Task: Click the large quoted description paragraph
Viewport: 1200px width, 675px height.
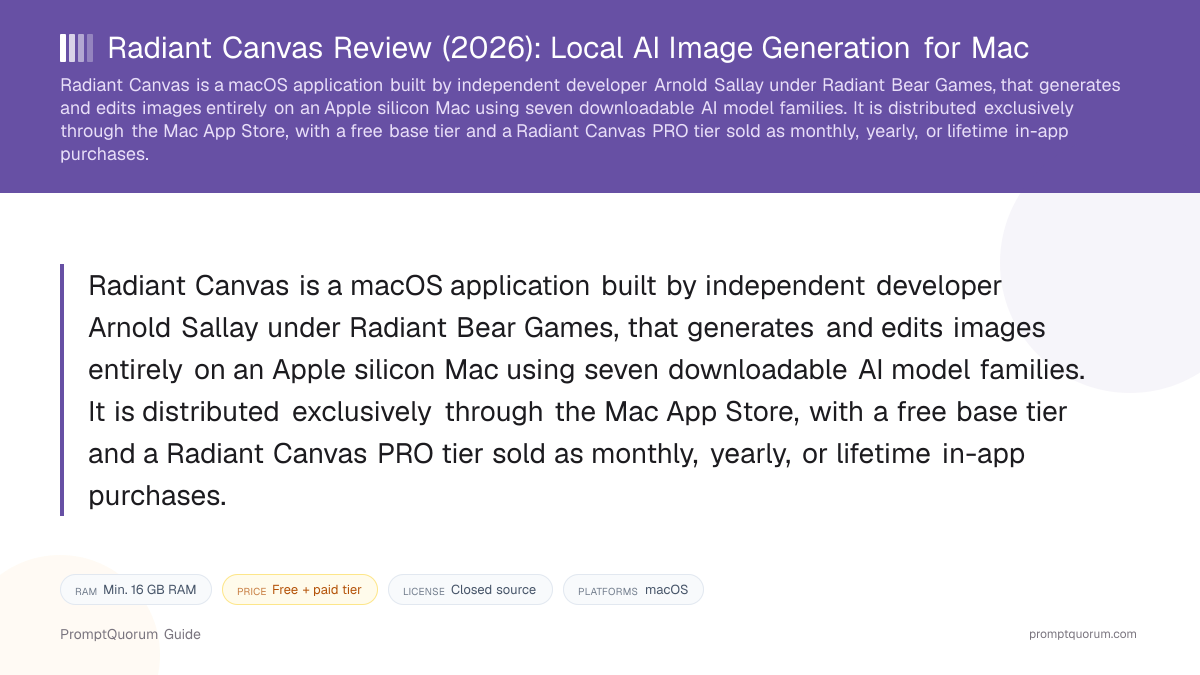Action: click(x=586, y=390)
